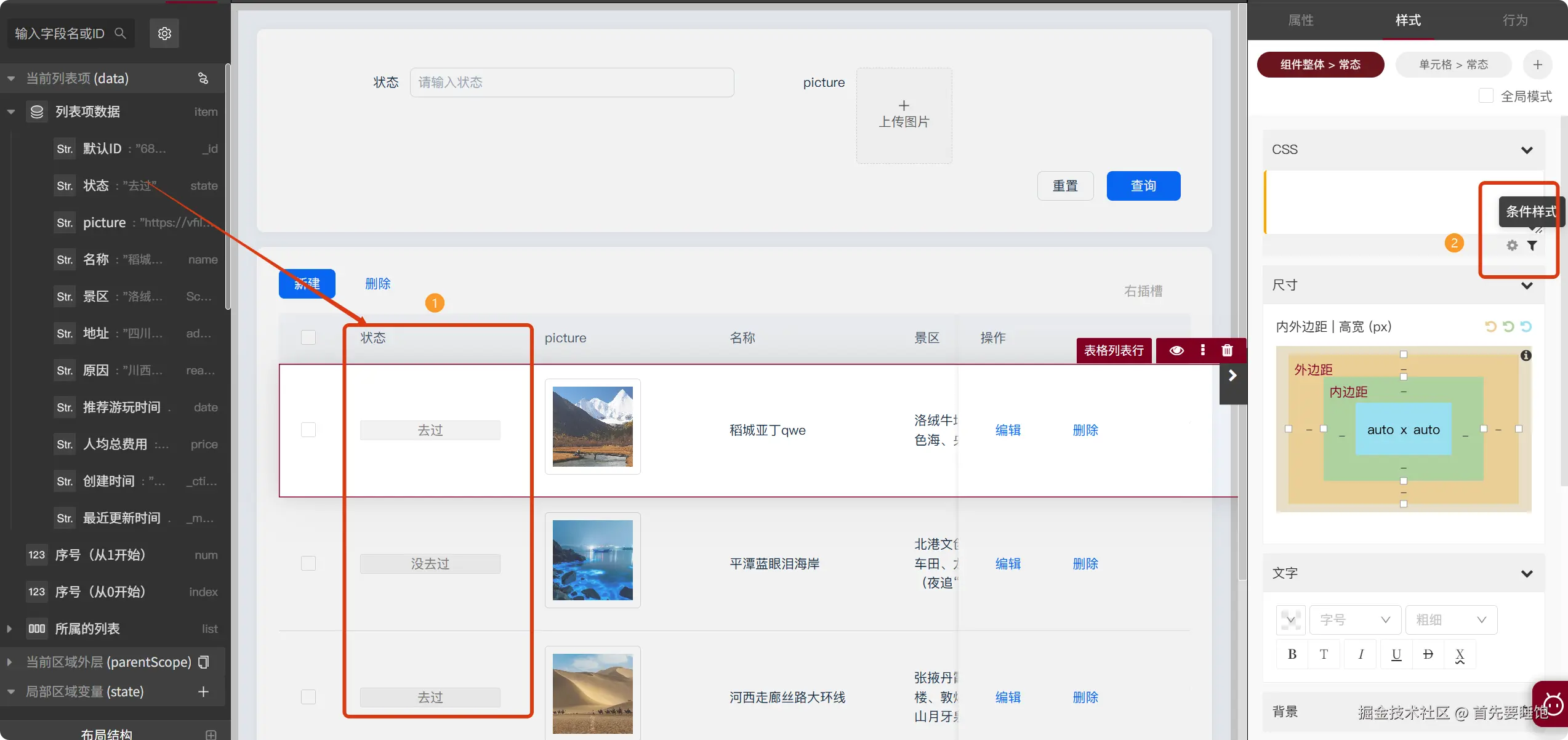This screenshot has height=740, width=1568.
Task: Click the CSS settings gear icon
Action: (1512, 246)
